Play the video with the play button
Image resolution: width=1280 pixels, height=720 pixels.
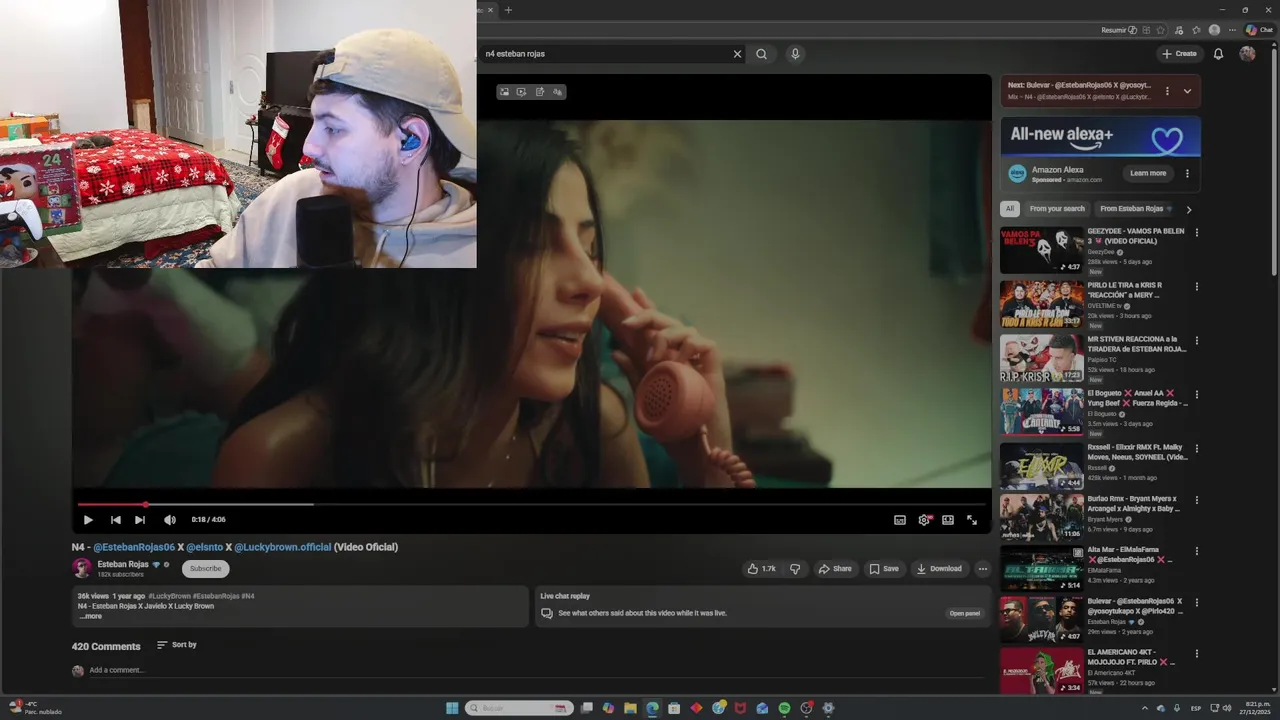[x=88, y=520]
